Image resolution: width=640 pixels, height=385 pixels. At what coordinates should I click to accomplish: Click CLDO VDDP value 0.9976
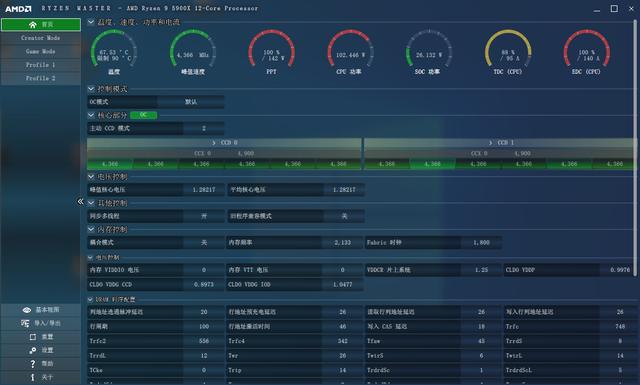pos(620,270)
